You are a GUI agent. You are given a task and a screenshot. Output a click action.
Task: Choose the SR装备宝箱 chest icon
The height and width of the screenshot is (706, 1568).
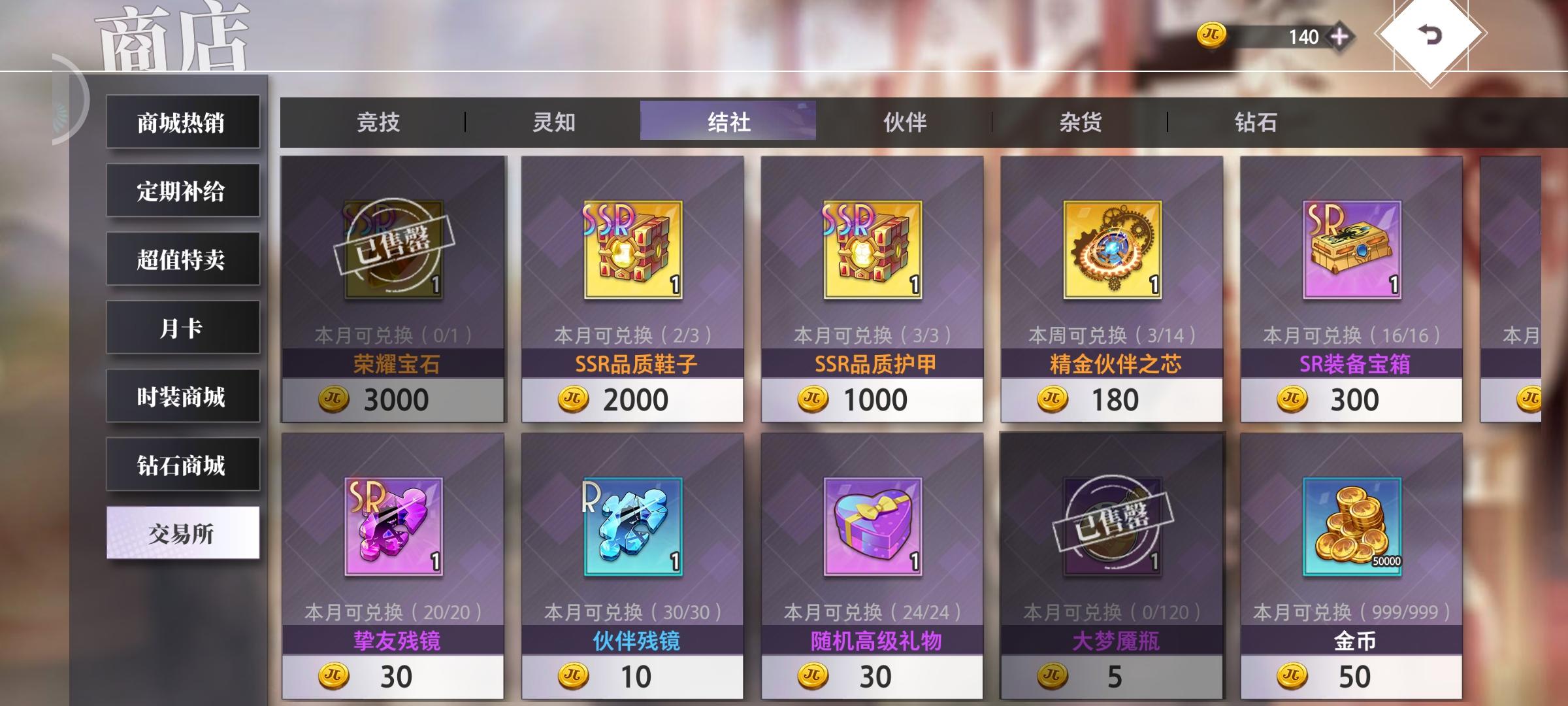1352,250
